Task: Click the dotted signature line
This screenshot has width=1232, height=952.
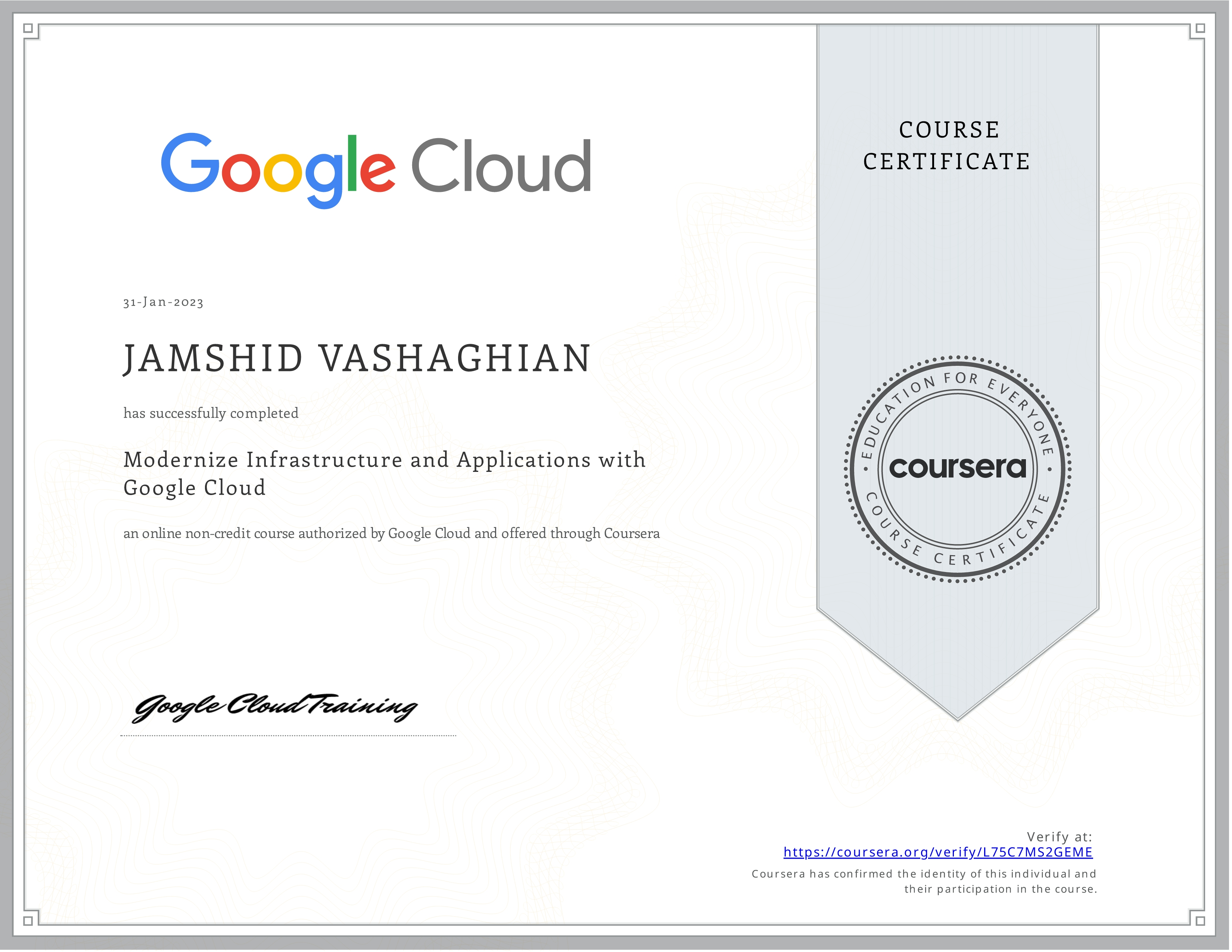Action: pos(288,735)
